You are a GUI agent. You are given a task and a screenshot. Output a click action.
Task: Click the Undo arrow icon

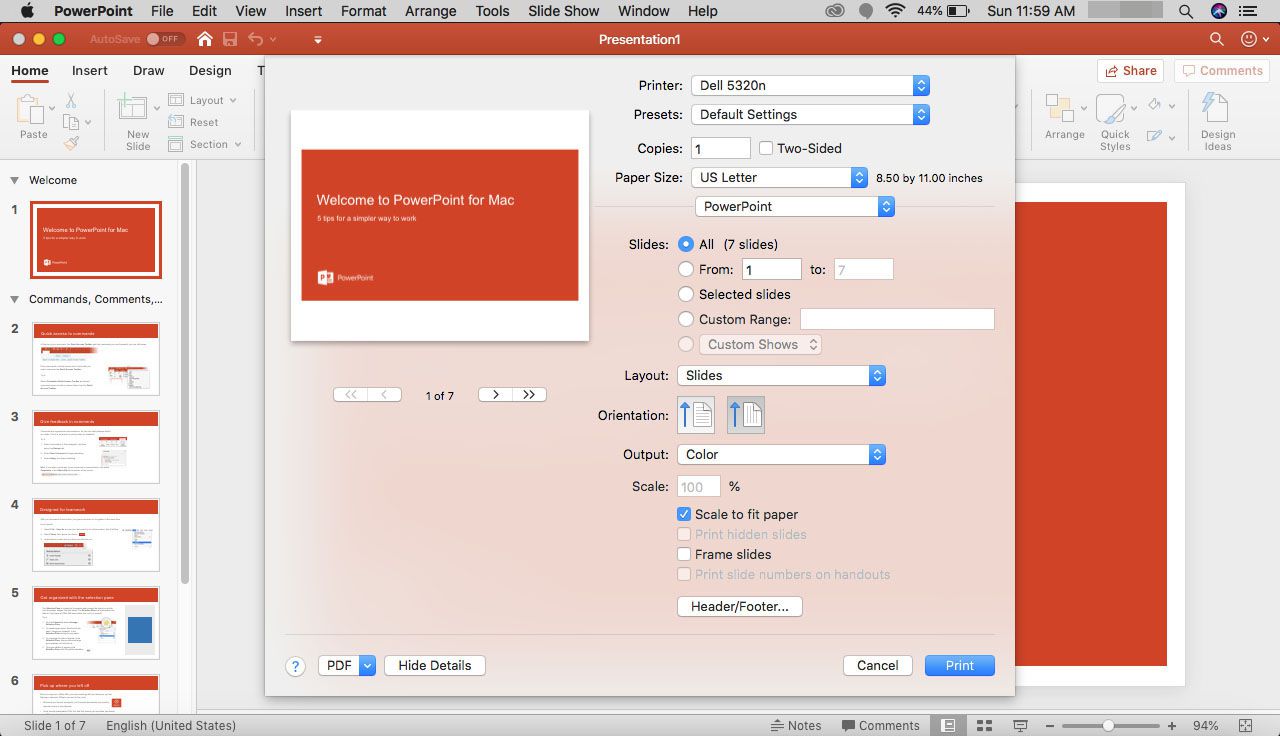(255, 39)
